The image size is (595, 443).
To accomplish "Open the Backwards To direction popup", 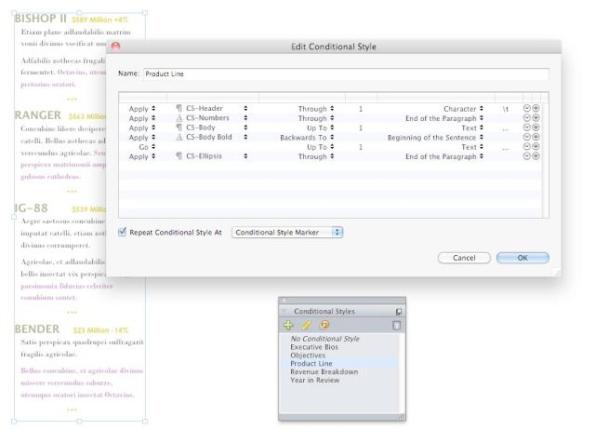I will point(307,137).
